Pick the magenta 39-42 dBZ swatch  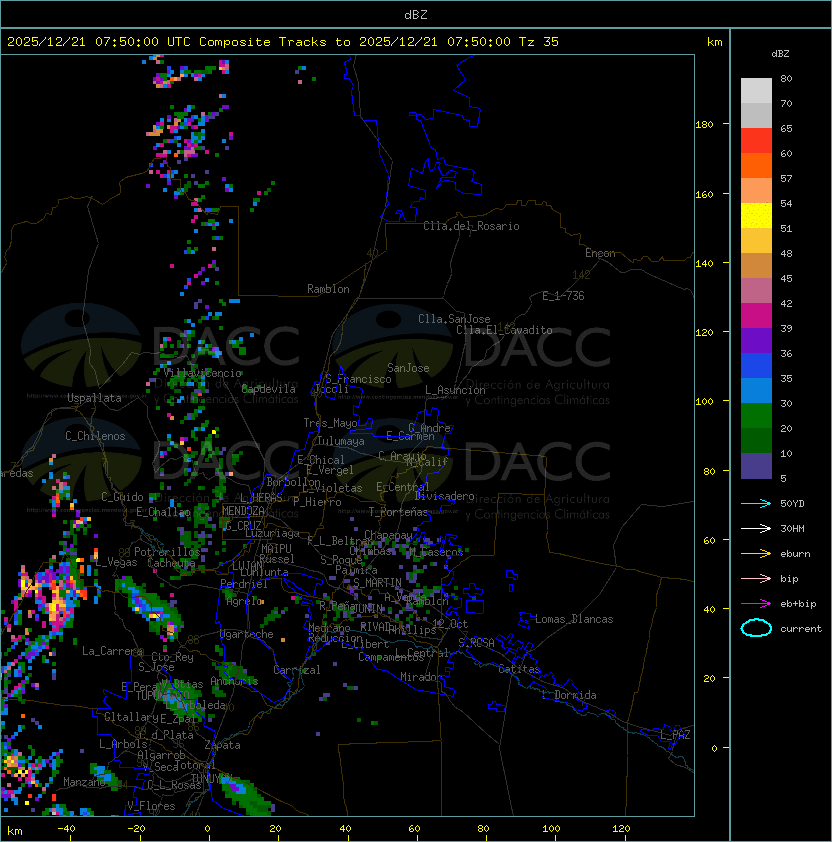pos(756,315)
